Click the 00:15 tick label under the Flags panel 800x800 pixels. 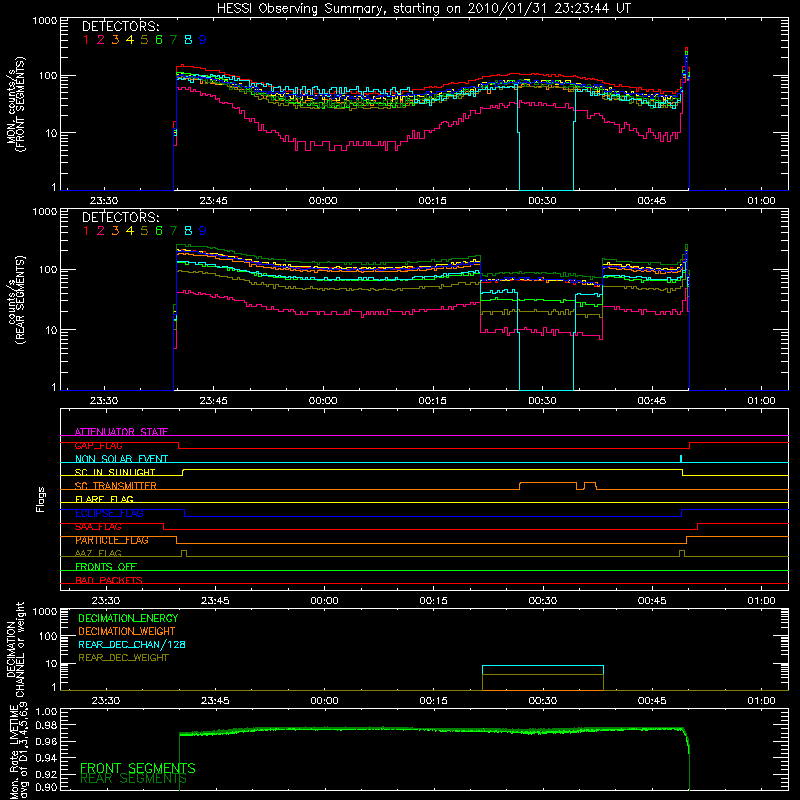pos(434,601)
